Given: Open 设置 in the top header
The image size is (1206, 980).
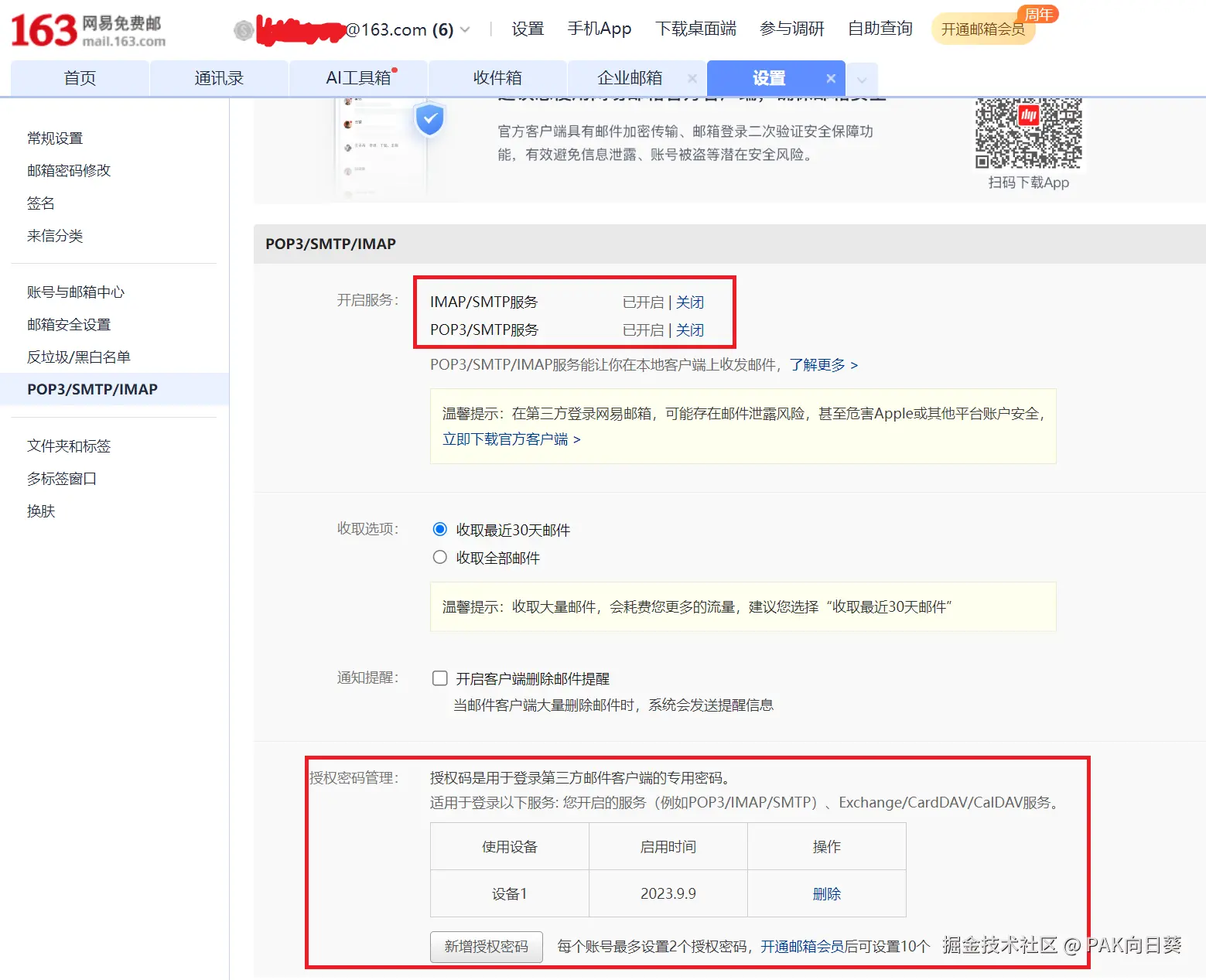Looking at the screenshot, I should pos(528,29).
